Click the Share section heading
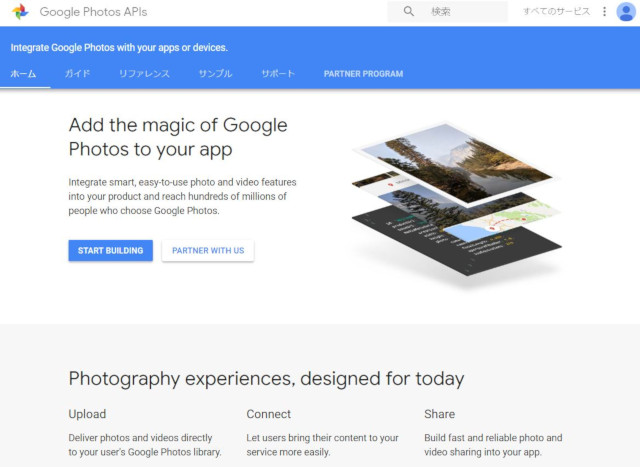The height and width of the screenshot is (467, 640). tap(440, 414)
